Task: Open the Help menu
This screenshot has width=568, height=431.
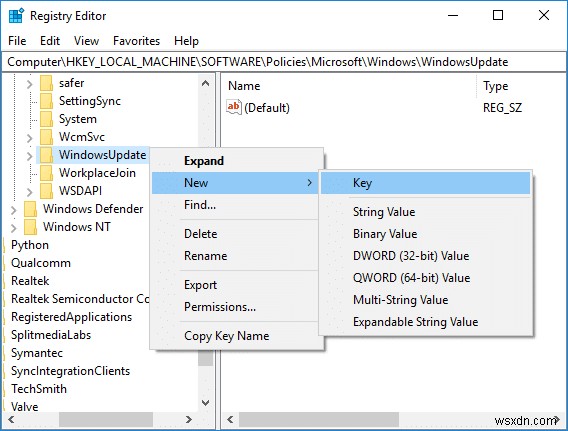Action: click(186, 41)
